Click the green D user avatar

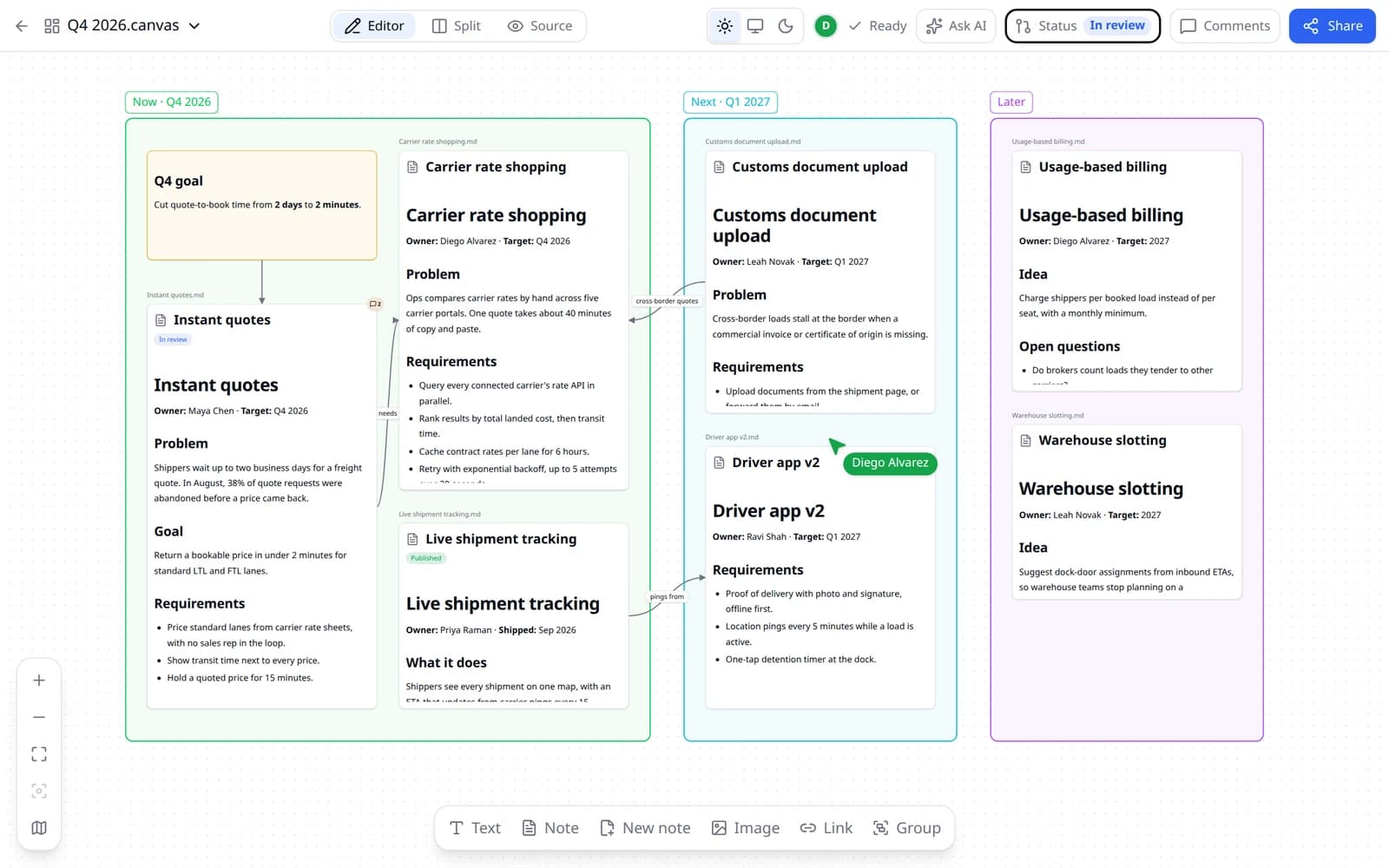click(x=826, y=26)
